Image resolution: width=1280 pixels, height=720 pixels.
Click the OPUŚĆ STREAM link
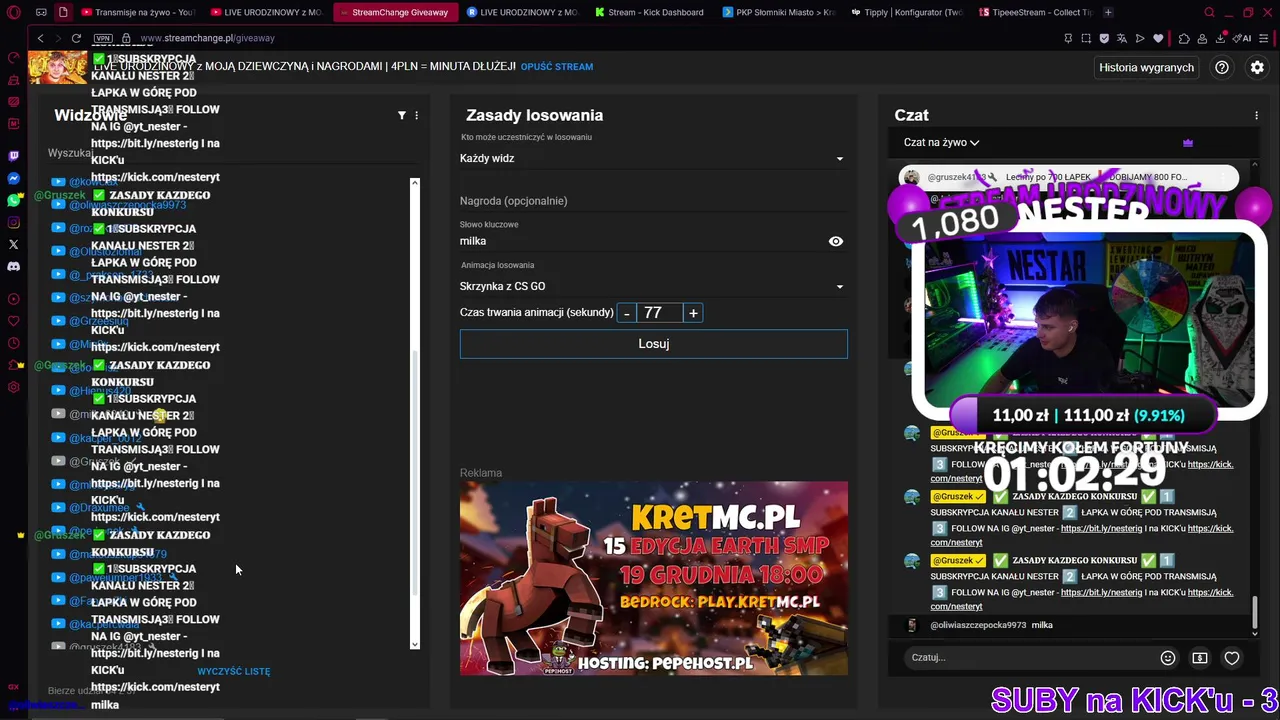557,67
